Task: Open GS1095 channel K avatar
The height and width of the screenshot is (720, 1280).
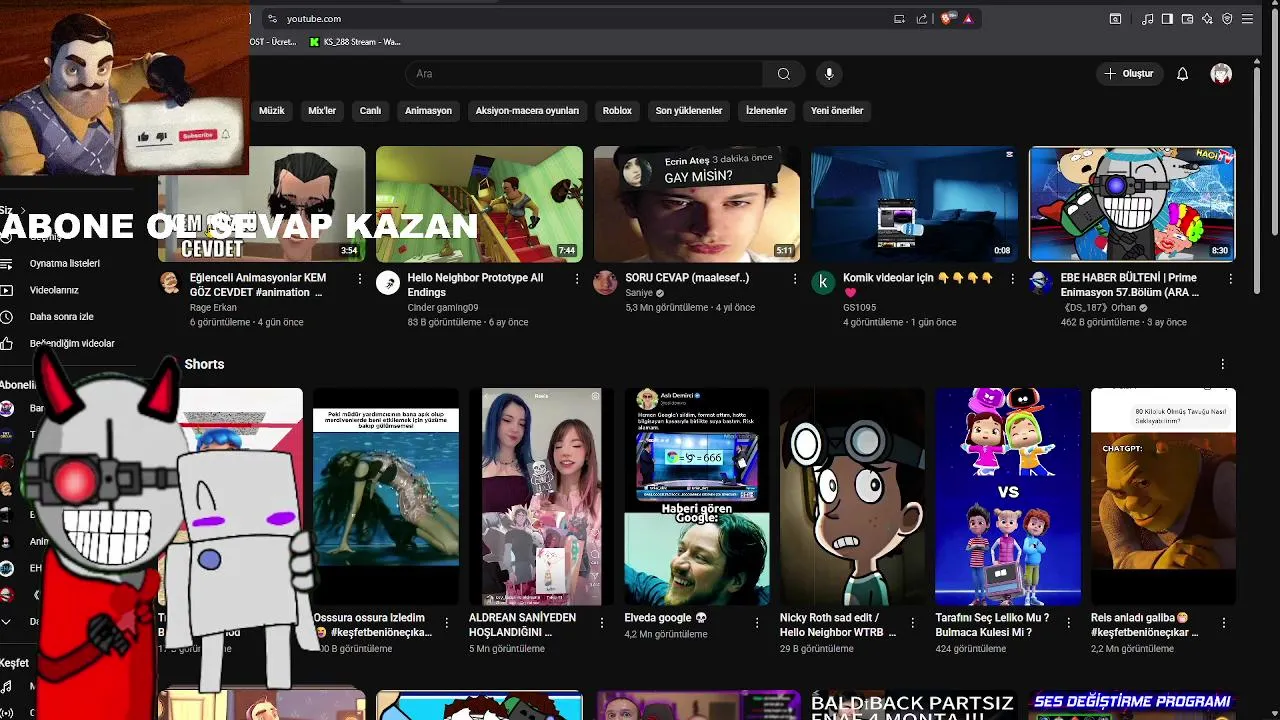Action: [823, 283]
